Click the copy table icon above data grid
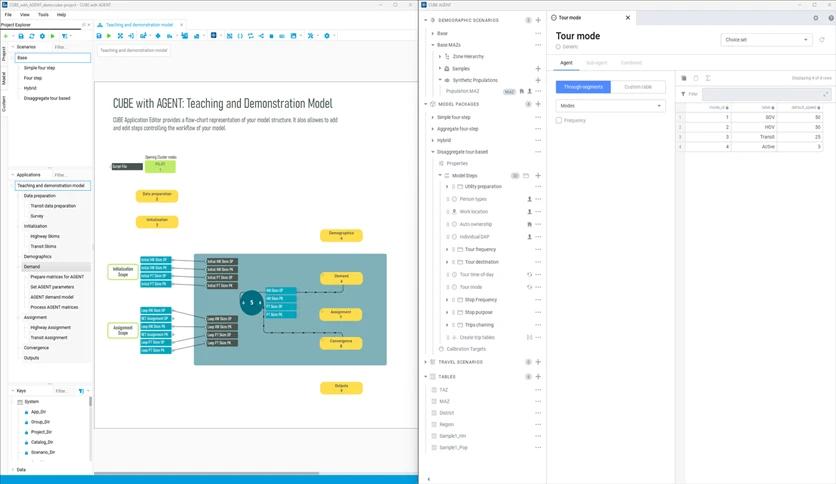Viewport: 836px width, 484px height. pyautogui.click(x=684, y=78)
